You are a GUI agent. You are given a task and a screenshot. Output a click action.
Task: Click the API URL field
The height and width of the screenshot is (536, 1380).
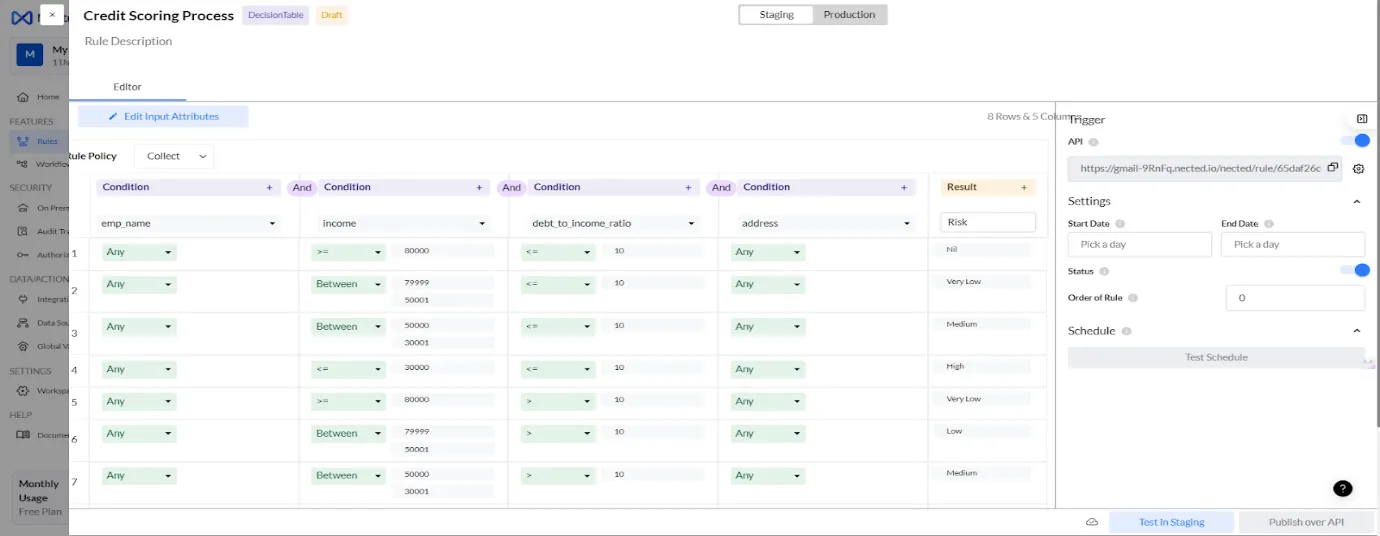coord(1204,168)
